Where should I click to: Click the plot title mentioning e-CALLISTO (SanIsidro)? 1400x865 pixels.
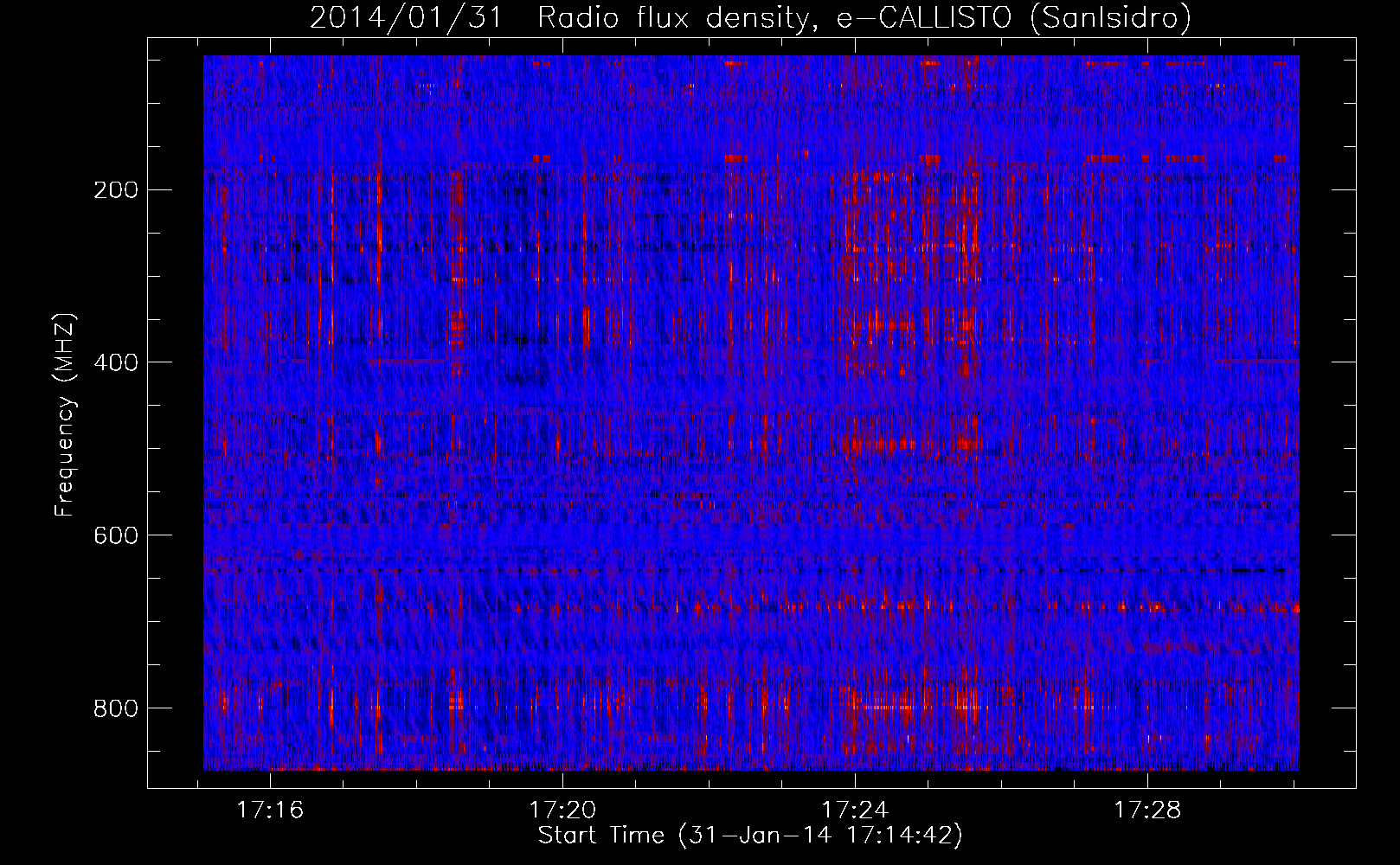click(750, 18)
